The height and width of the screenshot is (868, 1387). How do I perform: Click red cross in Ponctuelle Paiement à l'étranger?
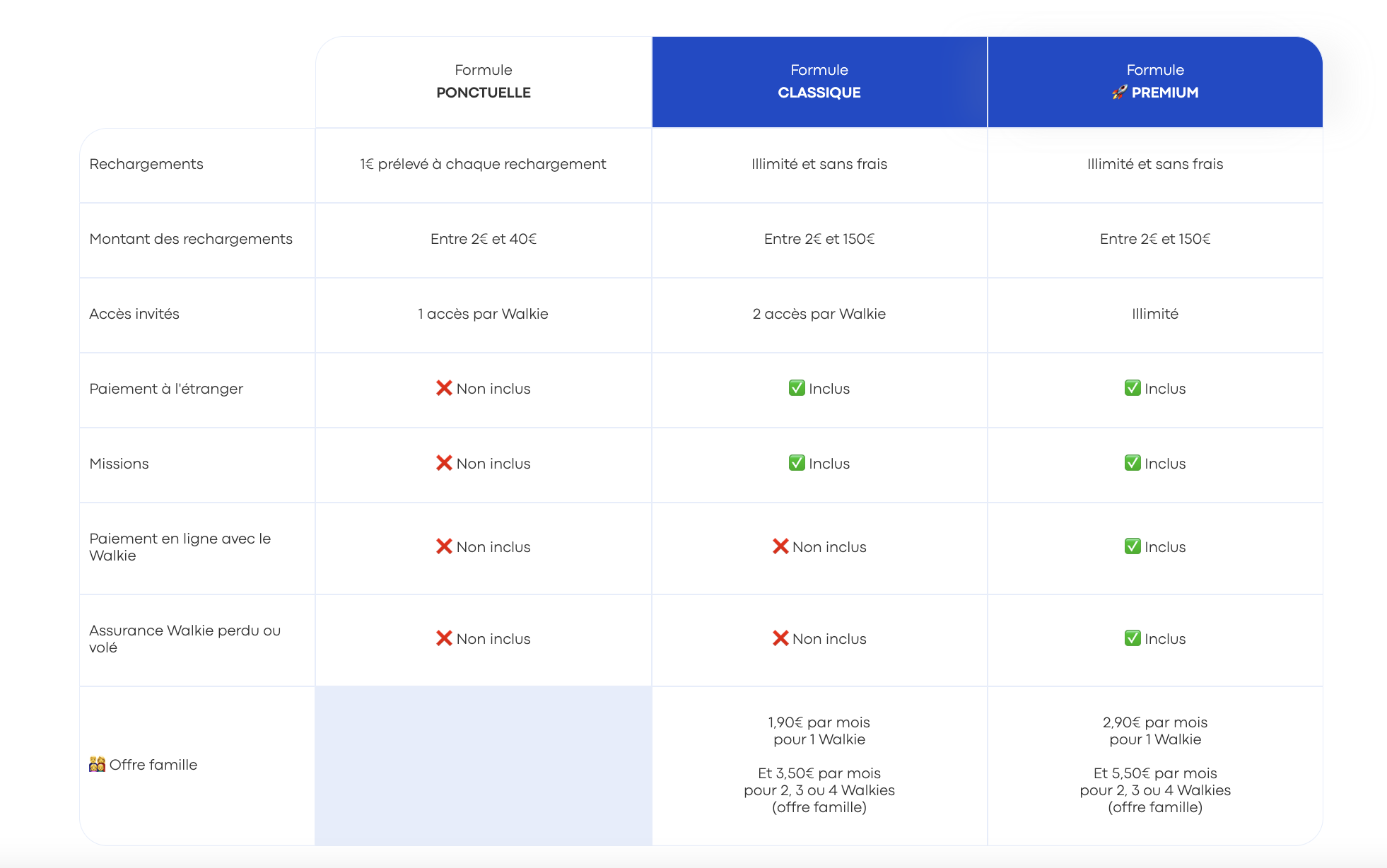click(x=444, y=388)
